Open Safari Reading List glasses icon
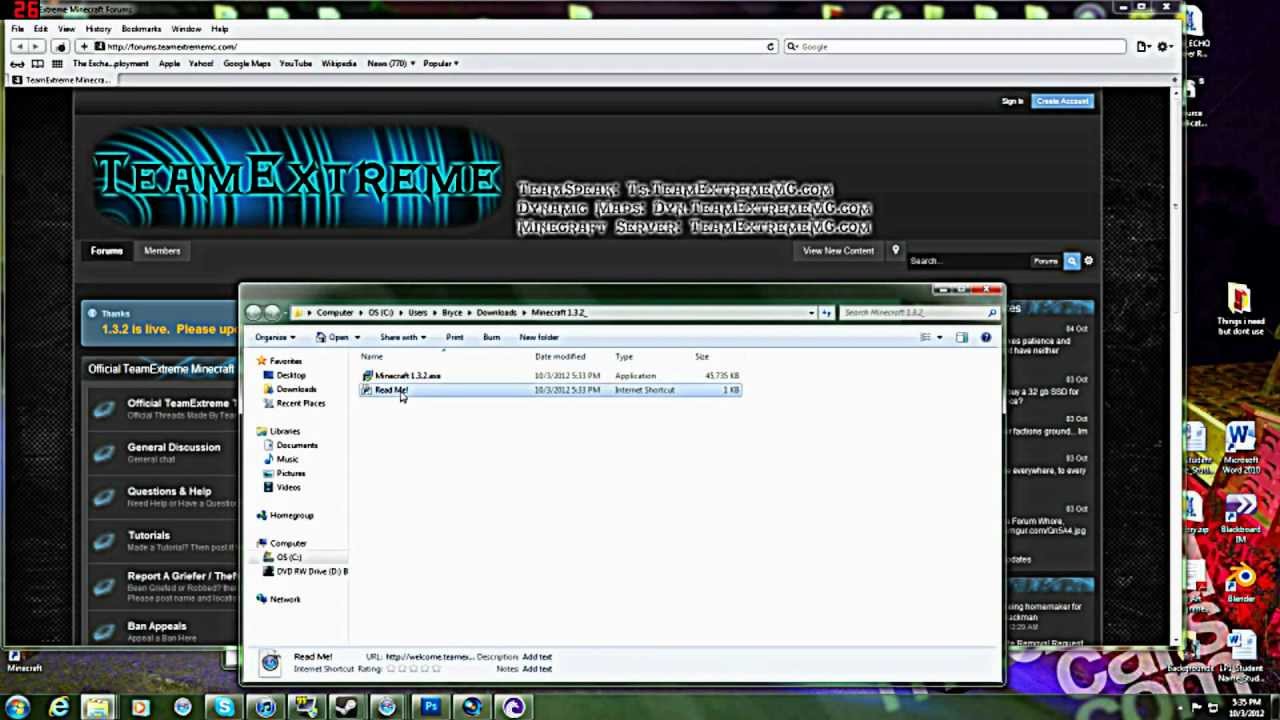The image size is (1280, 720). (x=18, y=63)
